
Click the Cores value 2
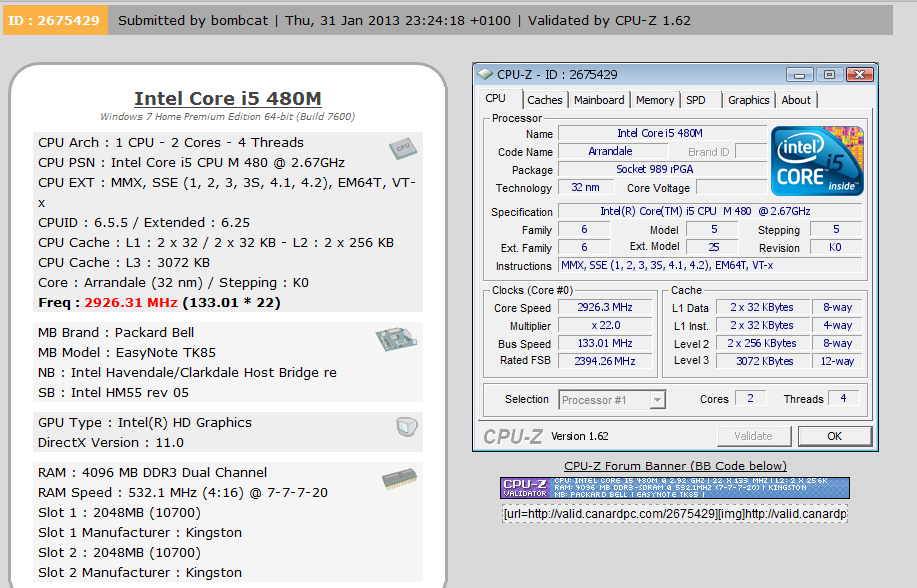click(x=750, y=398)
